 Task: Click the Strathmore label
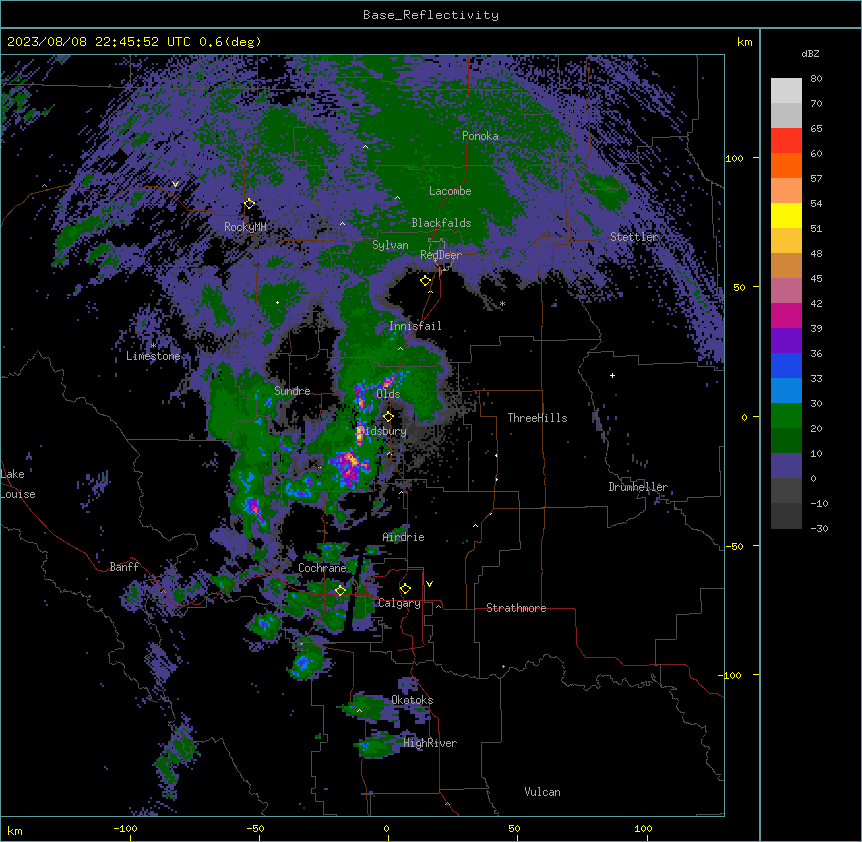(516, 608)
